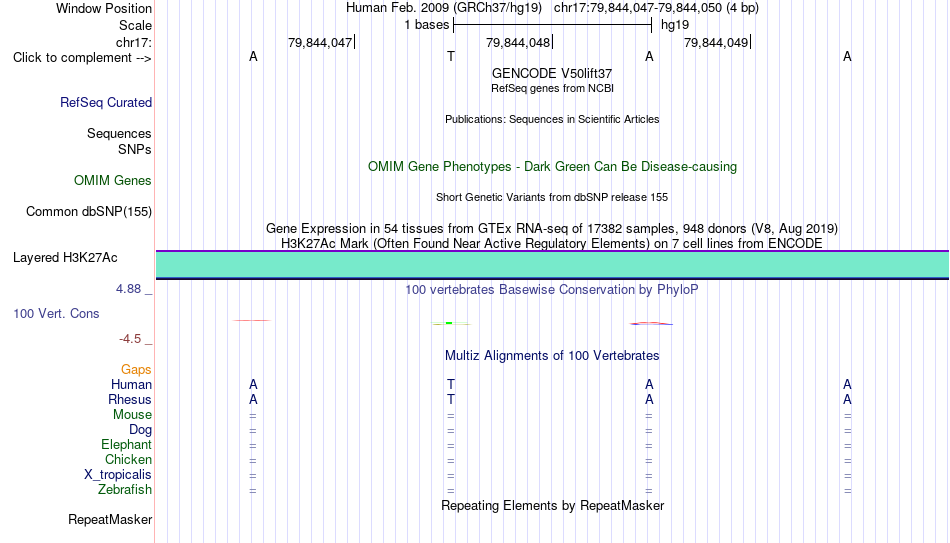This screenshot has height=543, width=950.
Task: Click 'RefSeq genes from NCBI' track title
Action: (552, 88)
